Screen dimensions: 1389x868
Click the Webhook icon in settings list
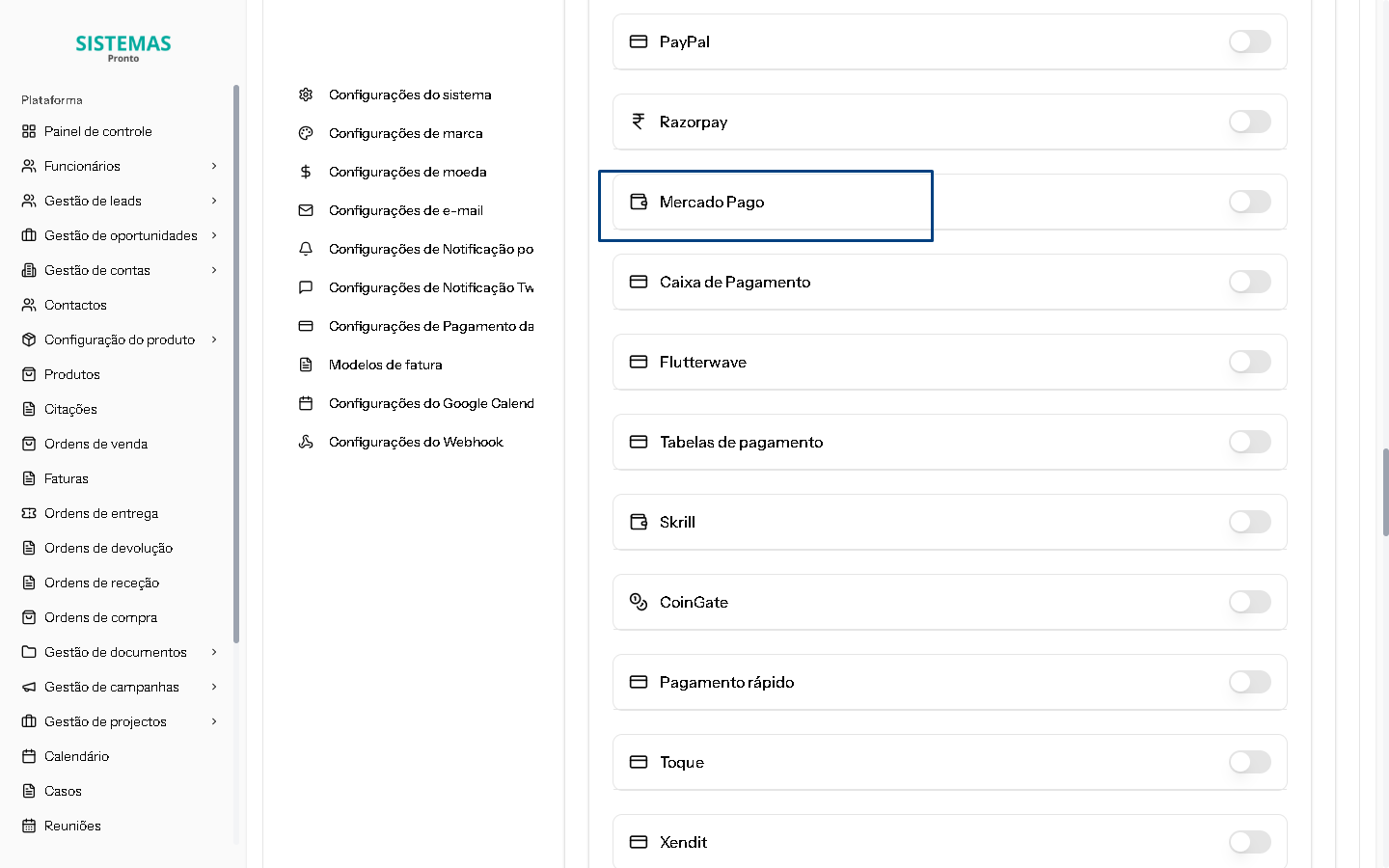pyautogui.click(x=306, y=442)
